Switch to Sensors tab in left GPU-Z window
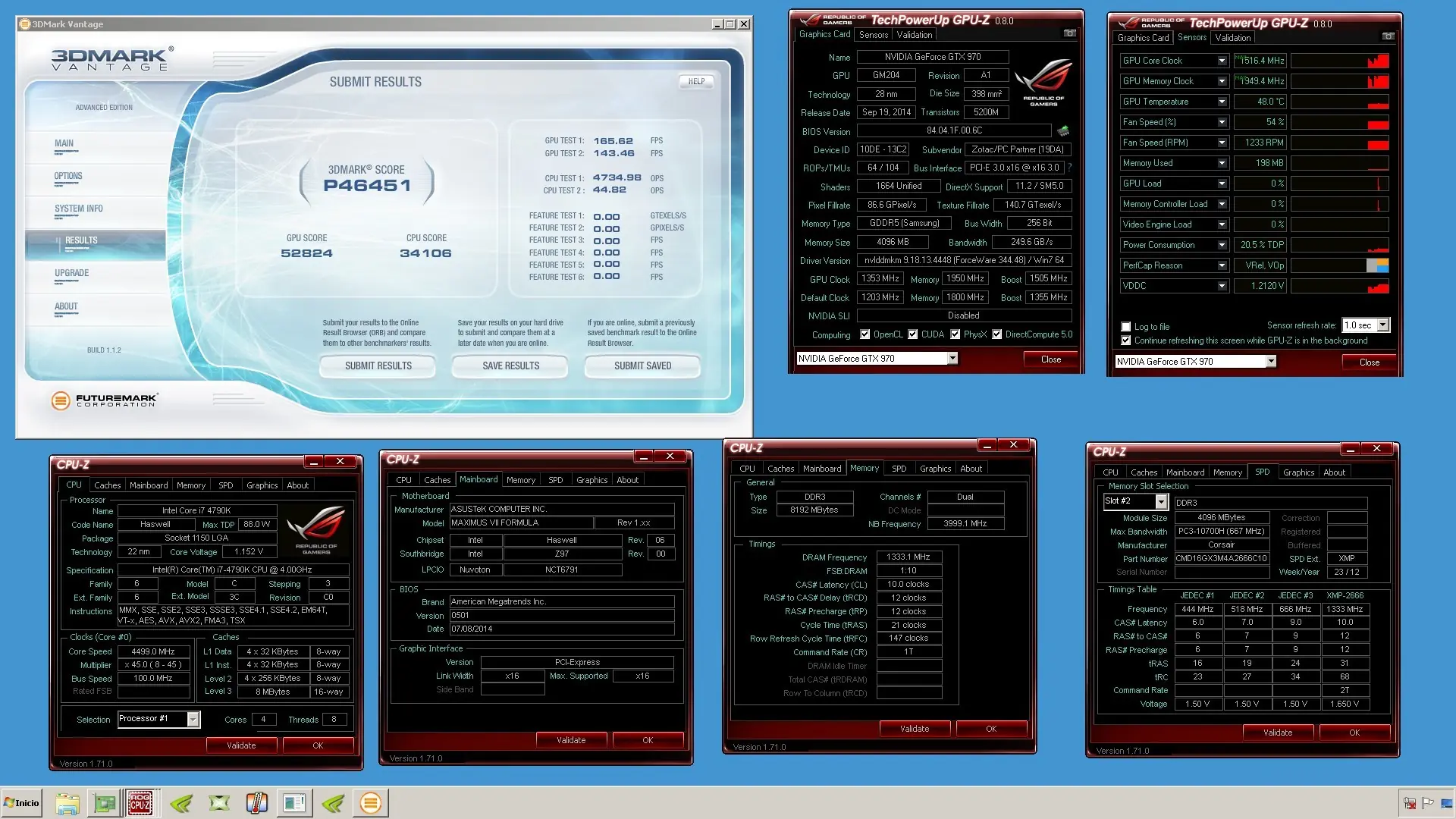Viewport: 1456px width, 819px height. [x=874, y=35]
